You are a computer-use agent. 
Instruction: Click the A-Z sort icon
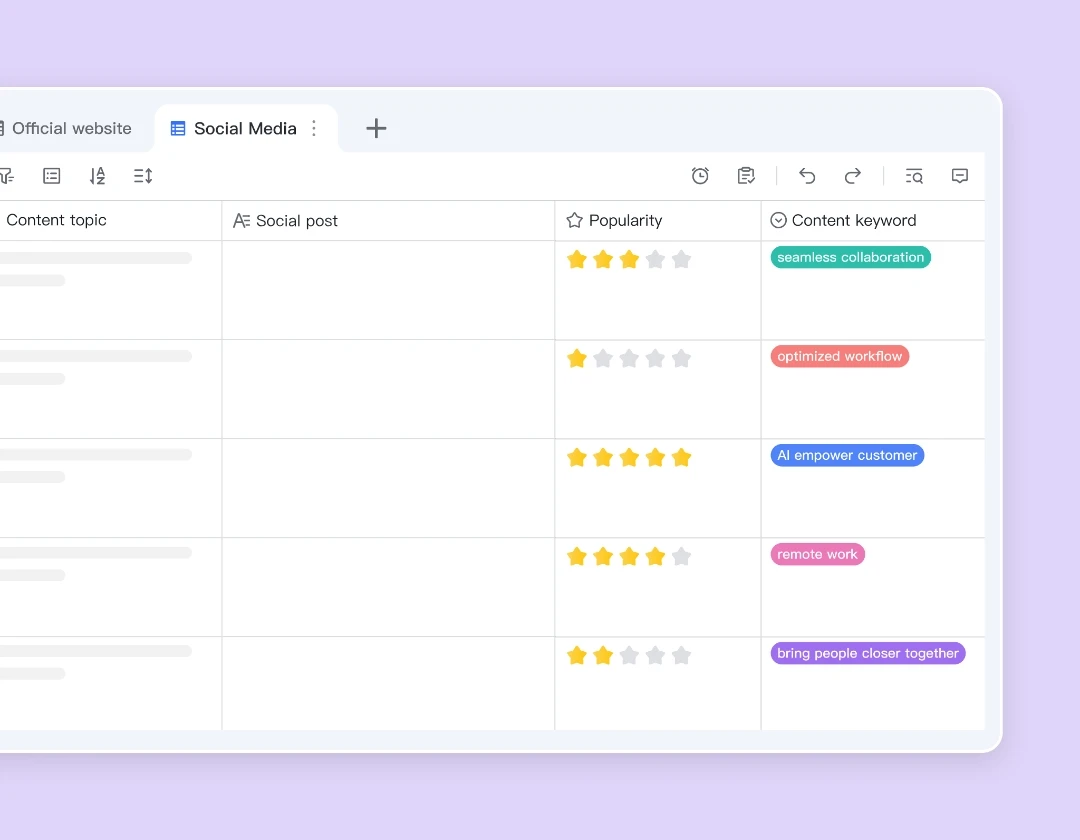point(97,176)
